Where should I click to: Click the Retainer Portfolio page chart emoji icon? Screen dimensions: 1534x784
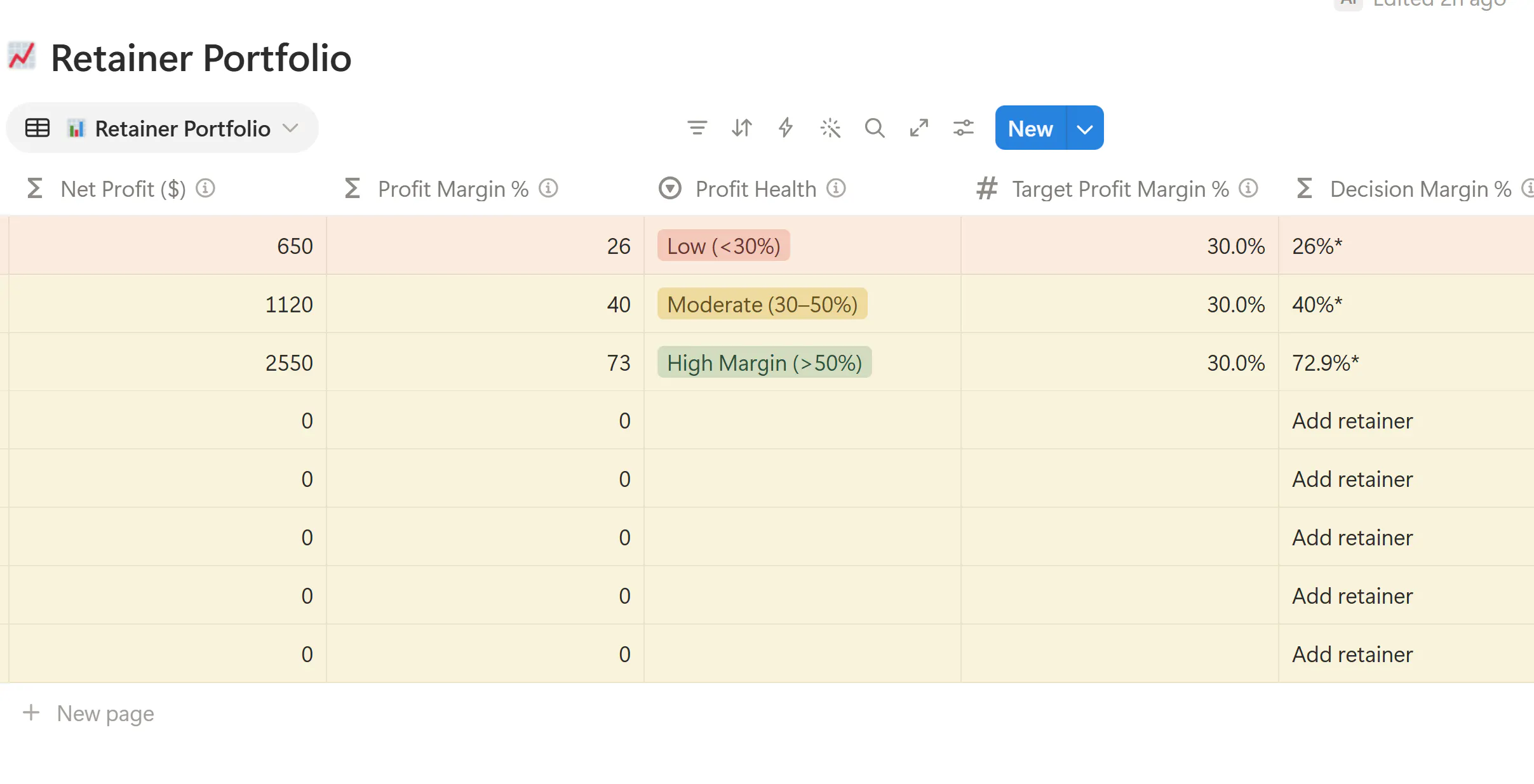click(x=22, y=56)
